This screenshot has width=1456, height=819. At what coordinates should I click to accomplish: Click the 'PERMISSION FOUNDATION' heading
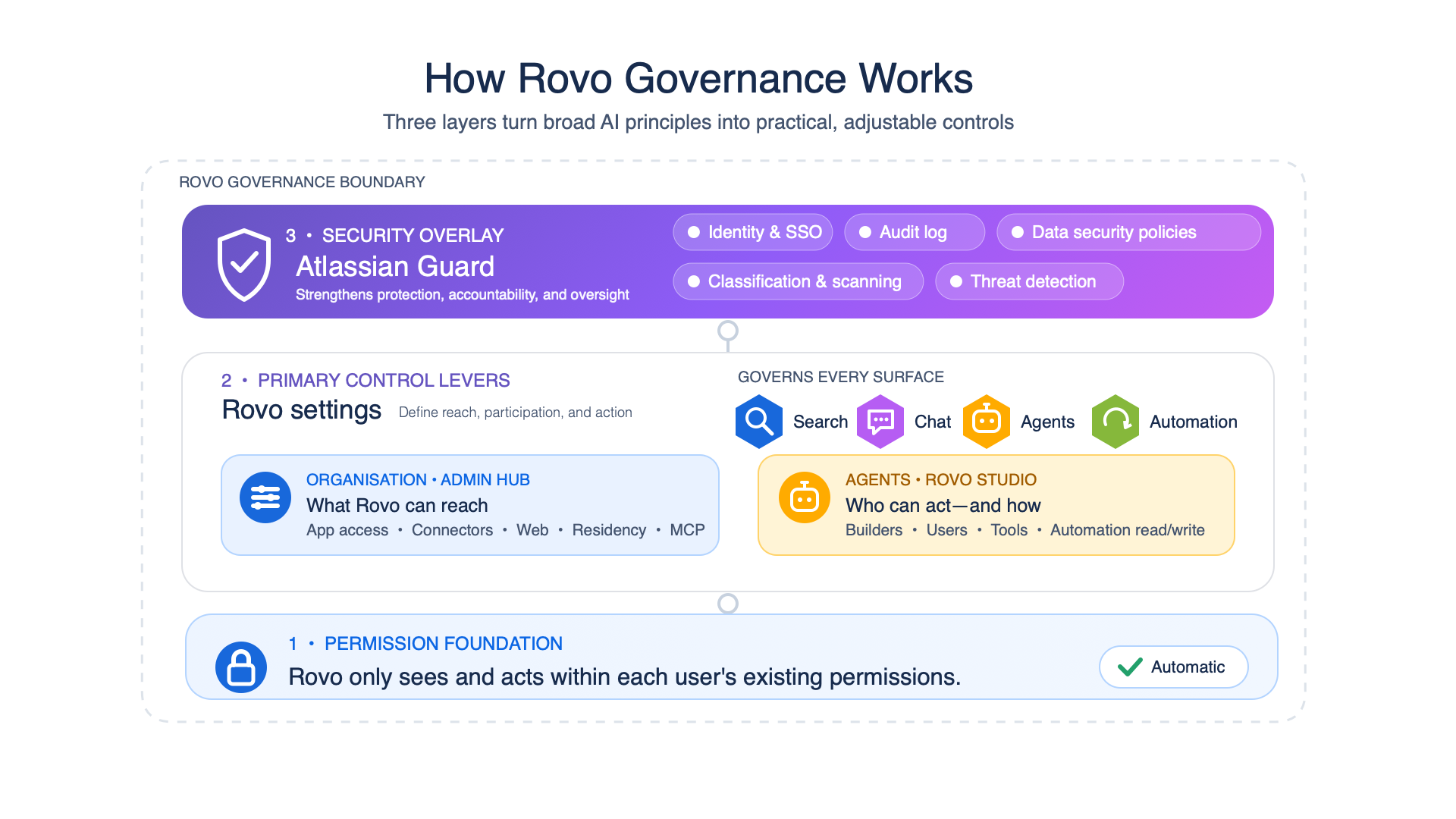tap(444, 643)
